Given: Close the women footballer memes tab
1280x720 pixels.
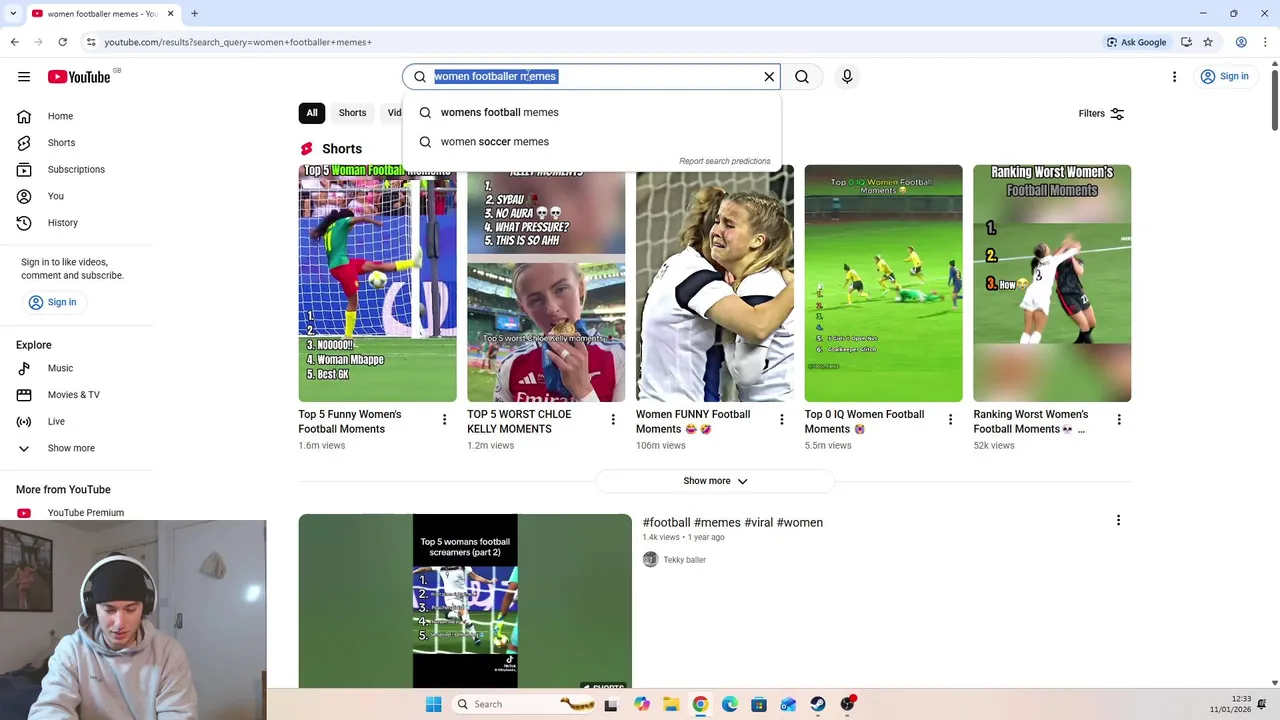Looking at the screenshot, I should coord(170,13).
